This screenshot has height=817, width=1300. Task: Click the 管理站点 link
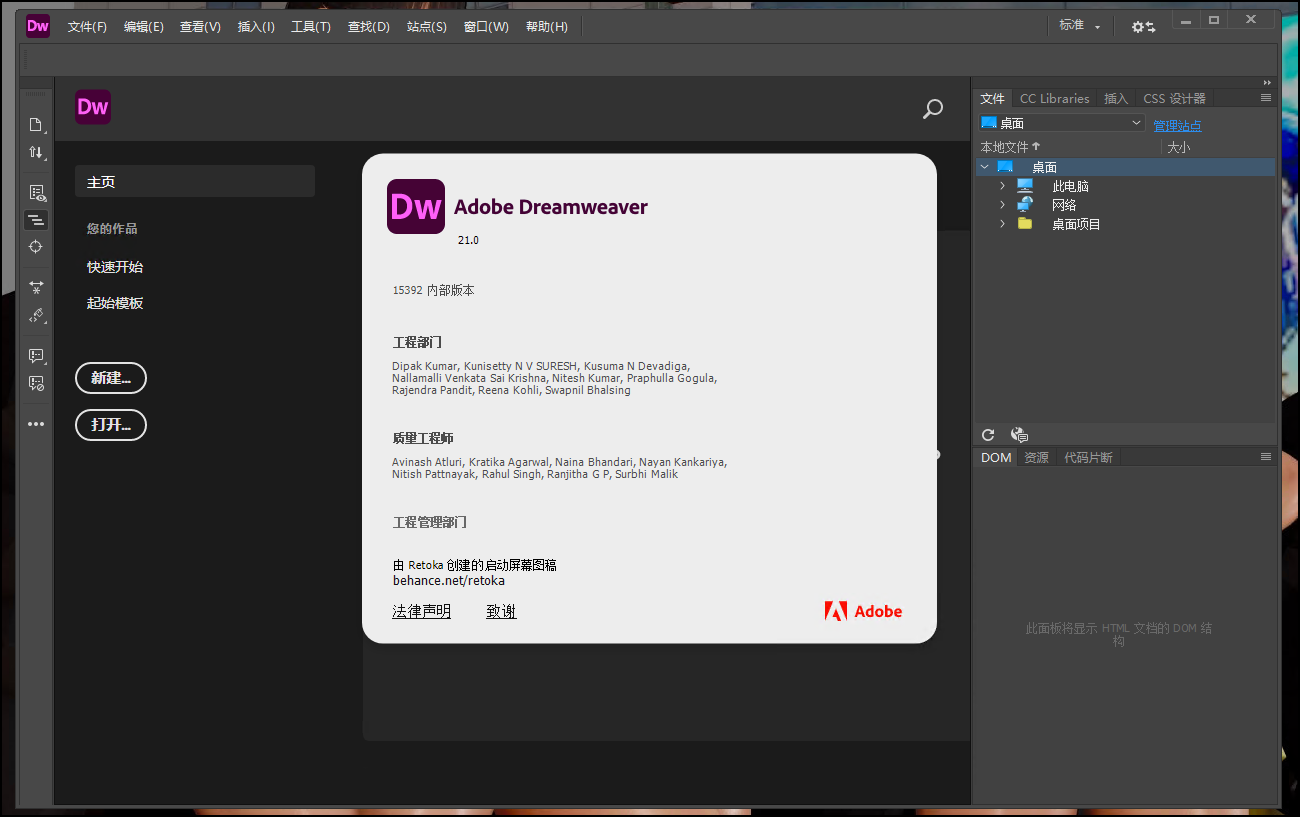pyautogui.click(x=1177, y=126)
